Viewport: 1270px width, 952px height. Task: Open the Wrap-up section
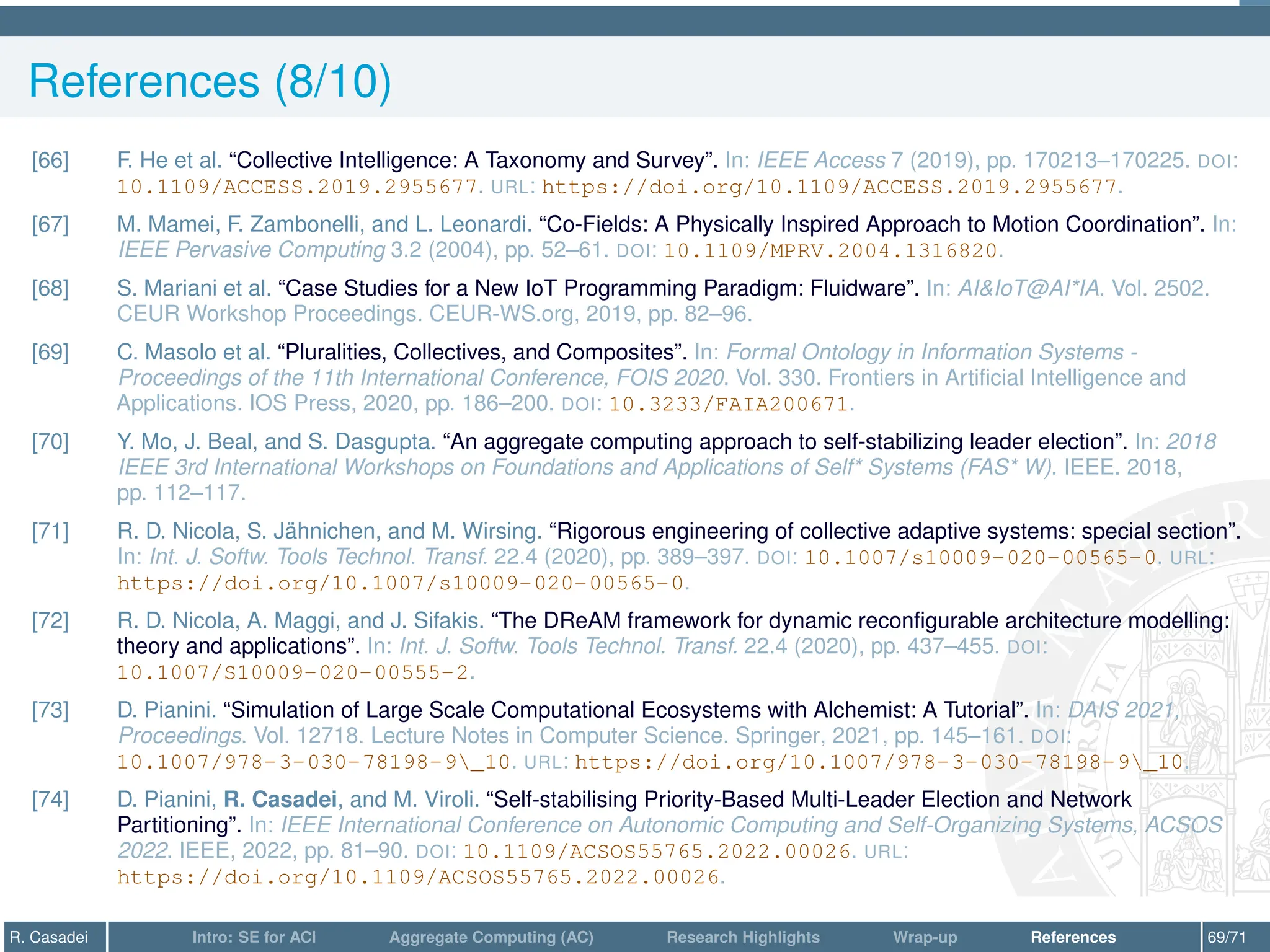[x=925, y=937]
